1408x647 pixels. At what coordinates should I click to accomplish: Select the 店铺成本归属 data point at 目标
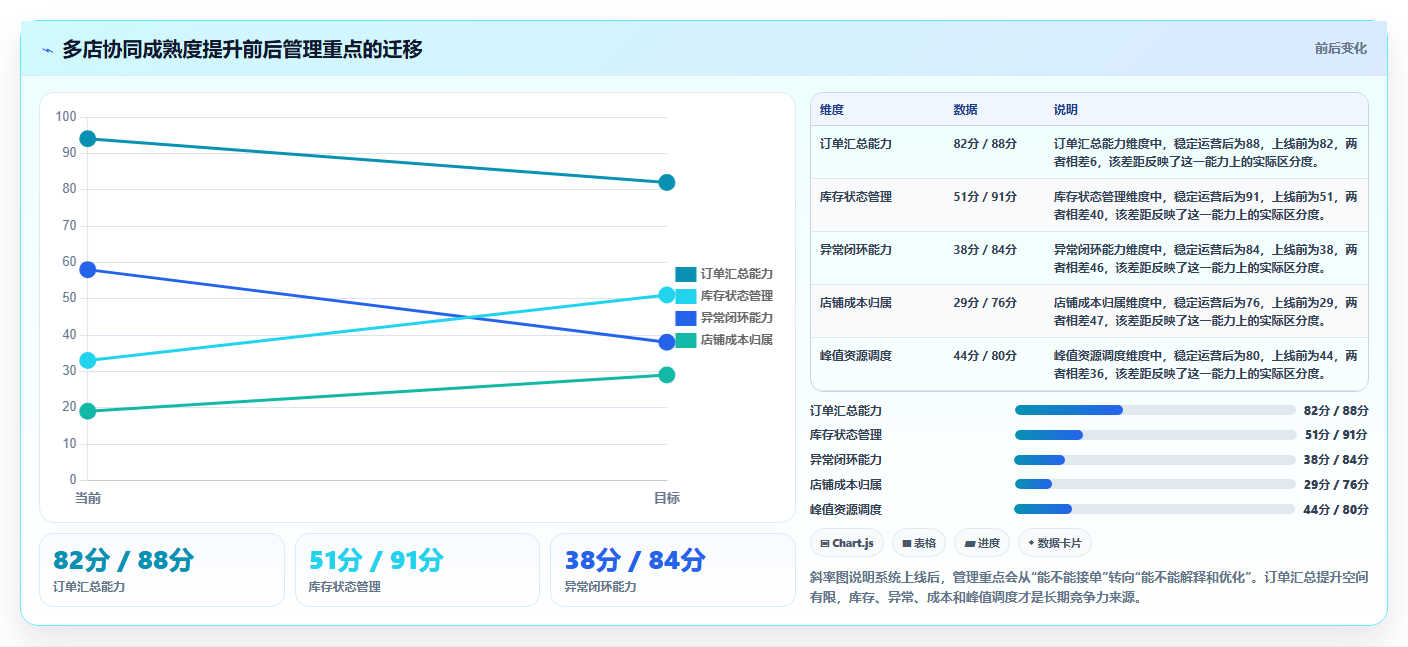click(667, 375)
